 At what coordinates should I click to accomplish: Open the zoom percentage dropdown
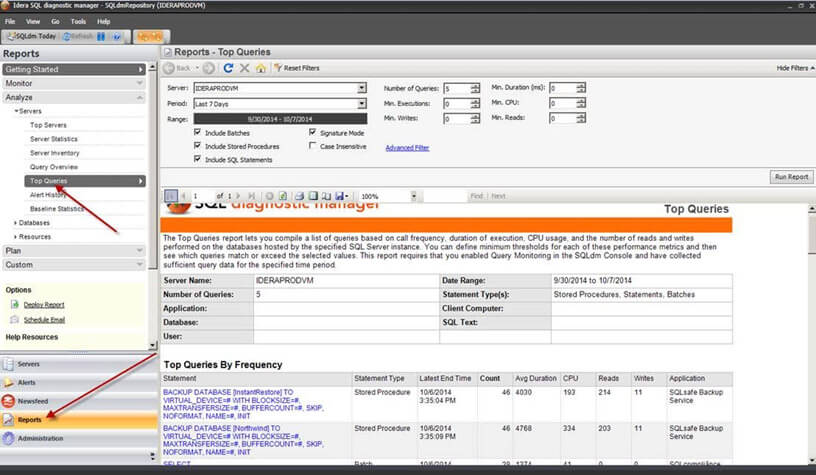414,196
